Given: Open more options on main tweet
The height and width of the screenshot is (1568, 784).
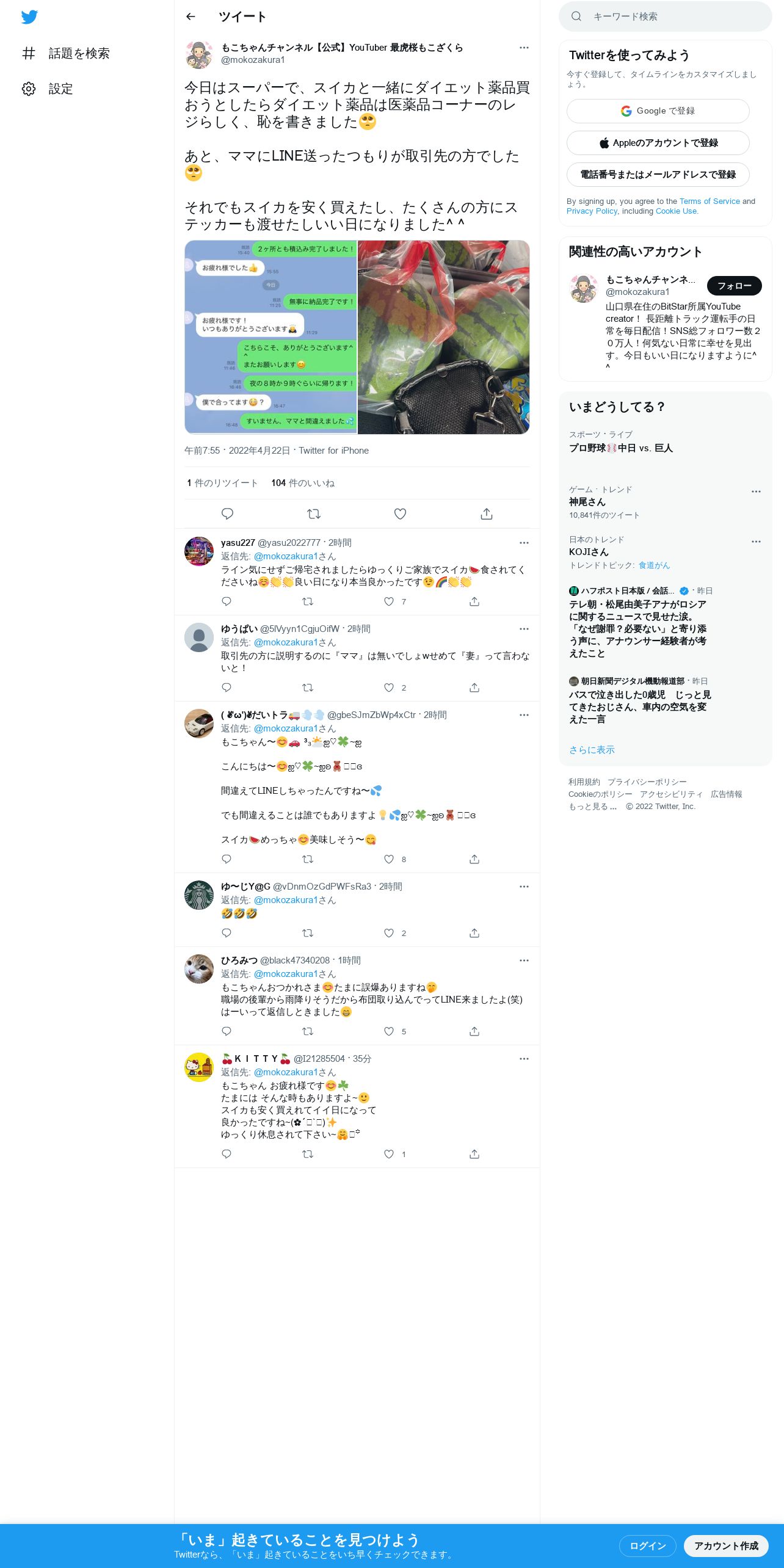Looking at the screenshot, I should click(x=524, y=48).
